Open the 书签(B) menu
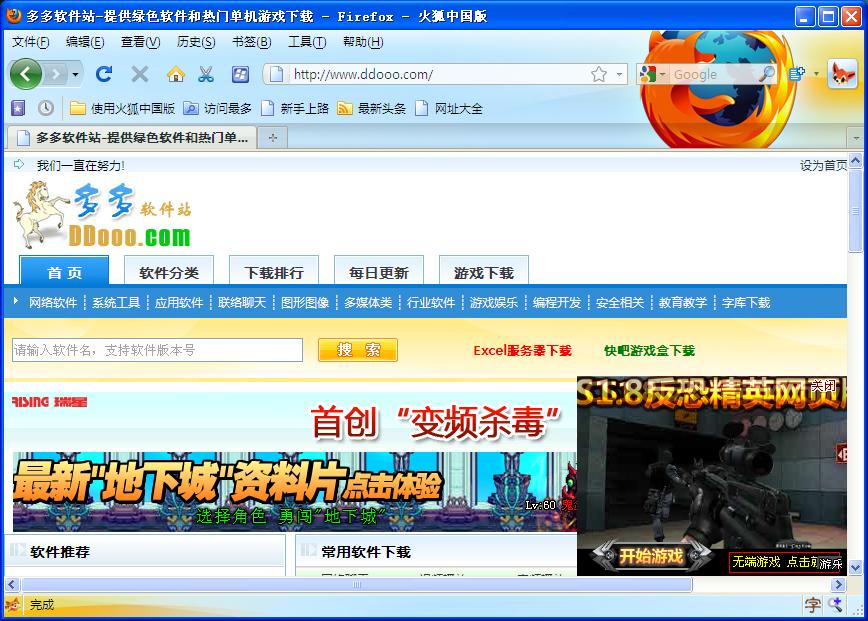This screenshot has width=868, height=621. [x=251, y=42]
